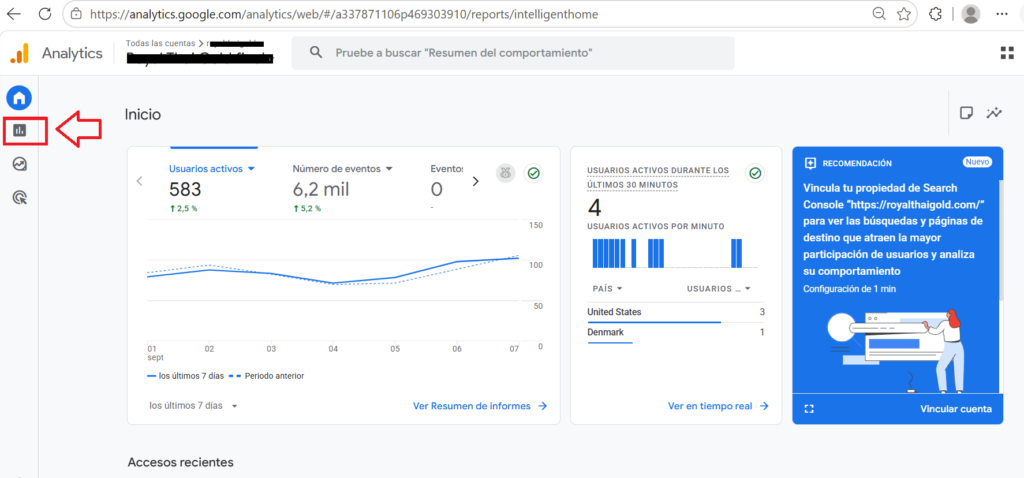Show previous metrics with the left chevron
This screenshot has width=1024, height=478.
138,181
